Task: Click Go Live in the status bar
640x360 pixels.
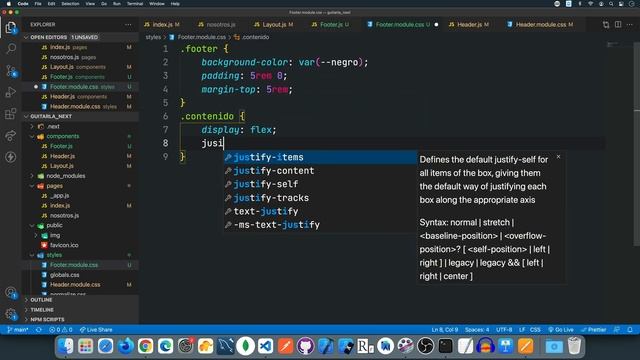Action: click(561, 329)
